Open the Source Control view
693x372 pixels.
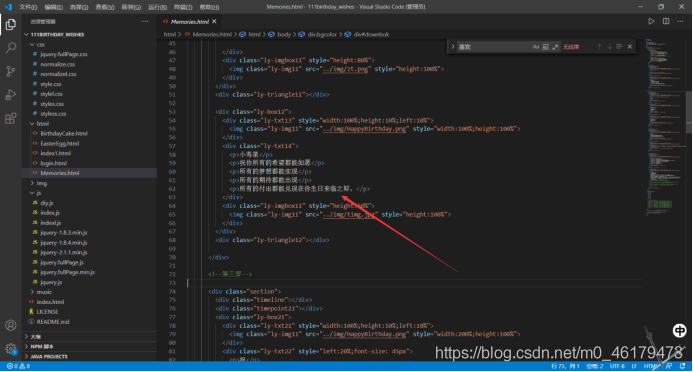pos(11,71)
